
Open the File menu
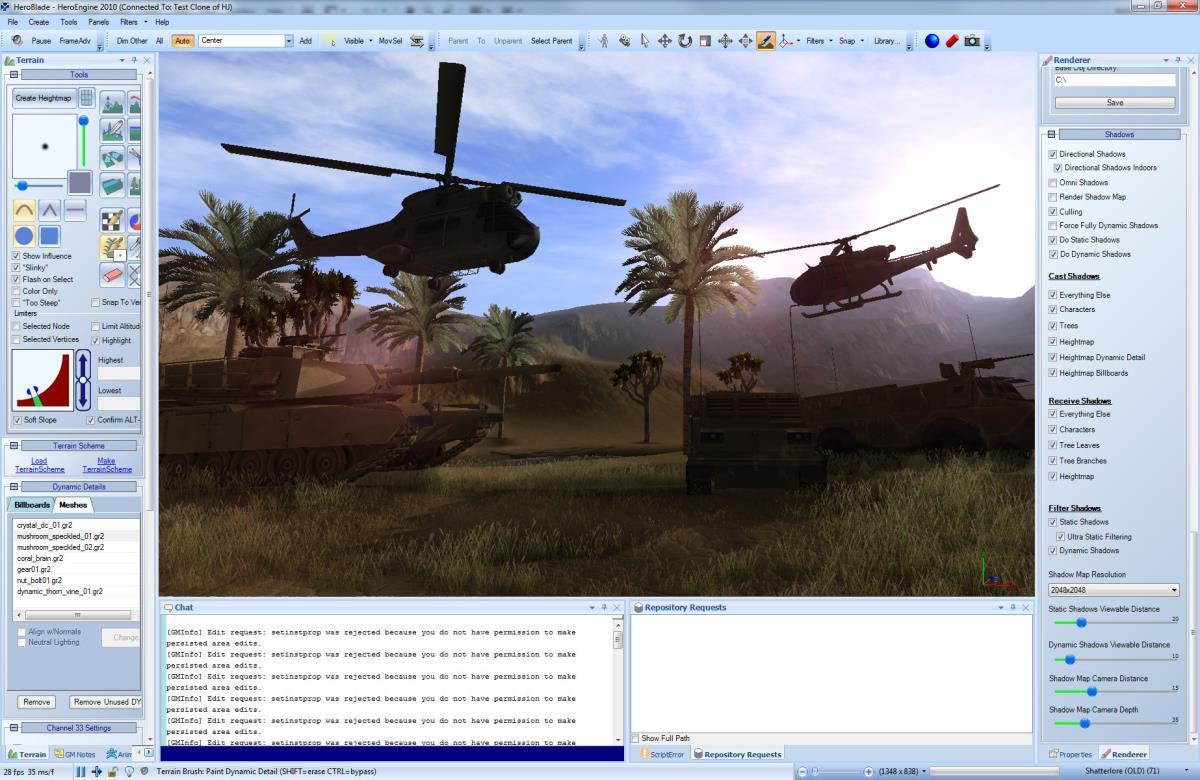(x=13, y=21)
